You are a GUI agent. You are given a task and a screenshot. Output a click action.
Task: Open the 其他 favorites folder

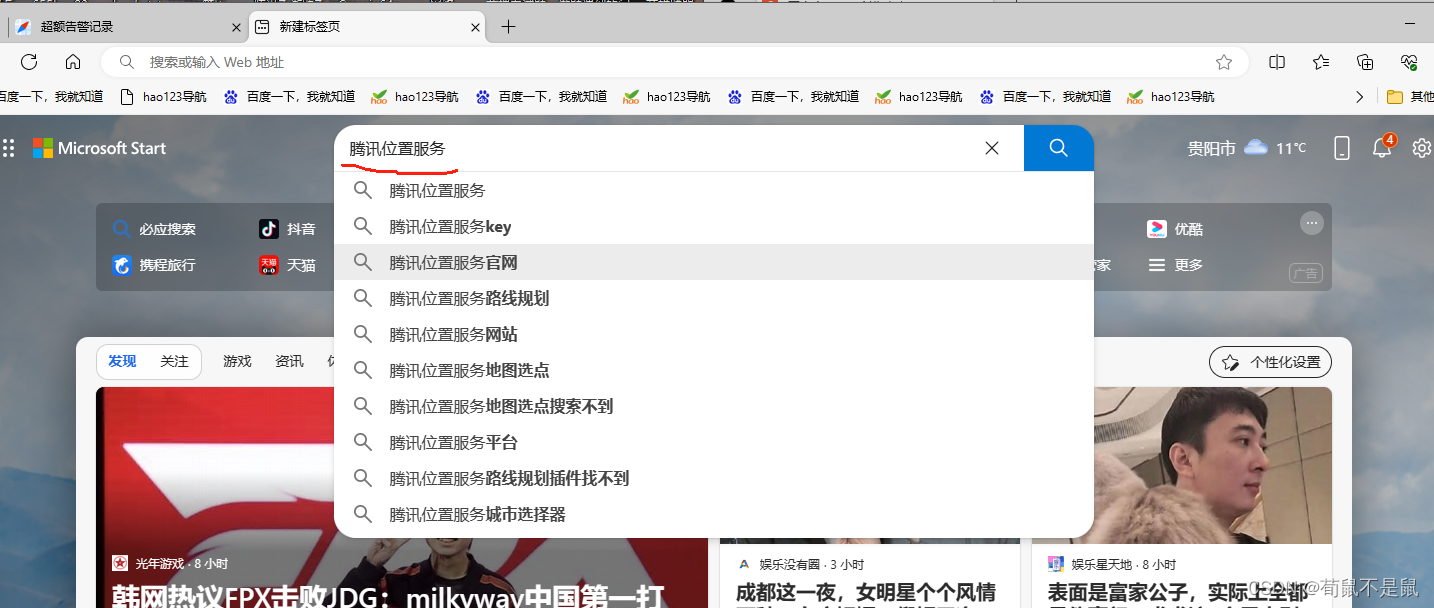(1410, 97)
